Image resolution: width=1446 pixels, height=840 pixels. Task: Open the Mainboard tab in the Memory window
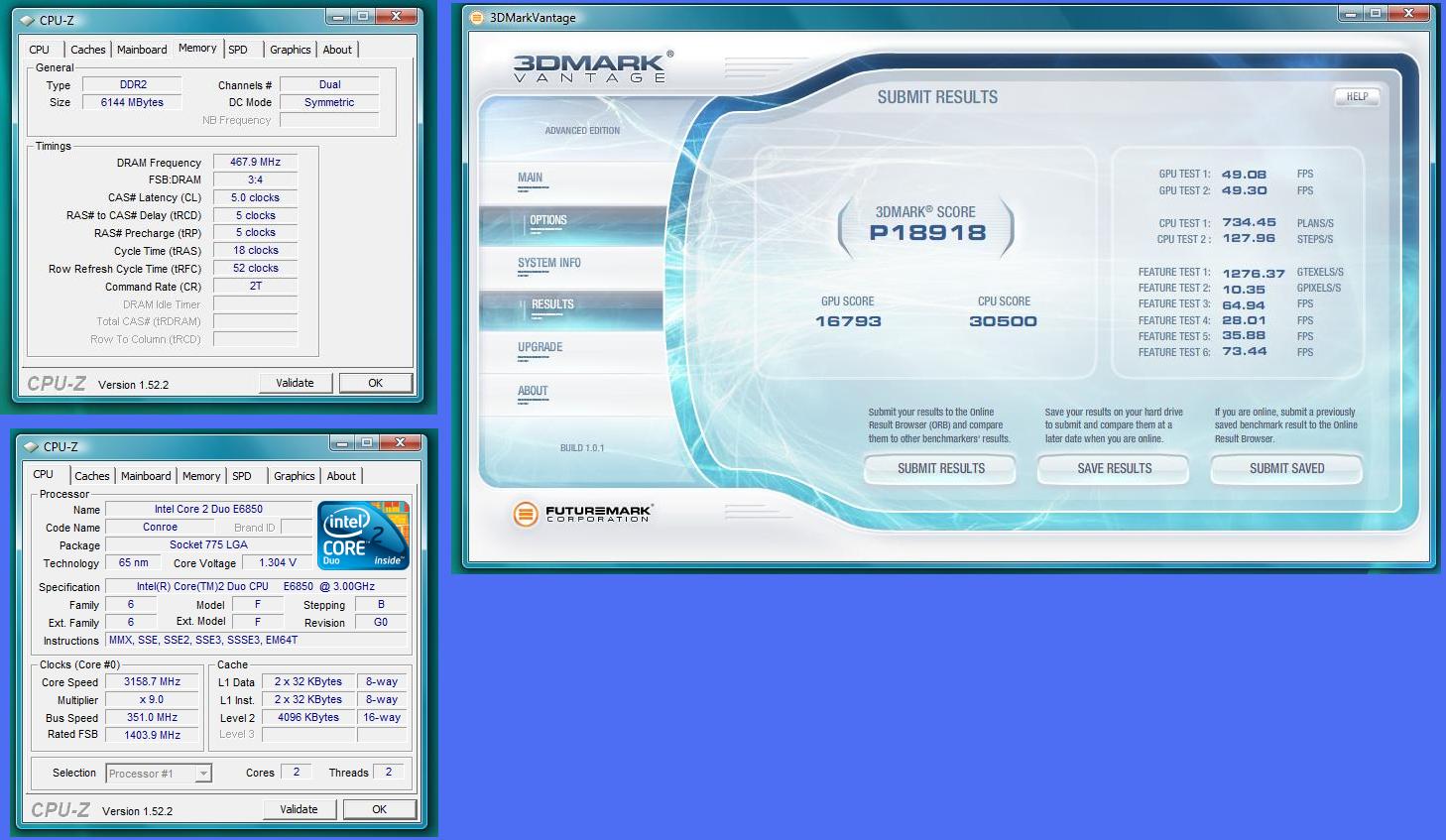pos(142,50)
